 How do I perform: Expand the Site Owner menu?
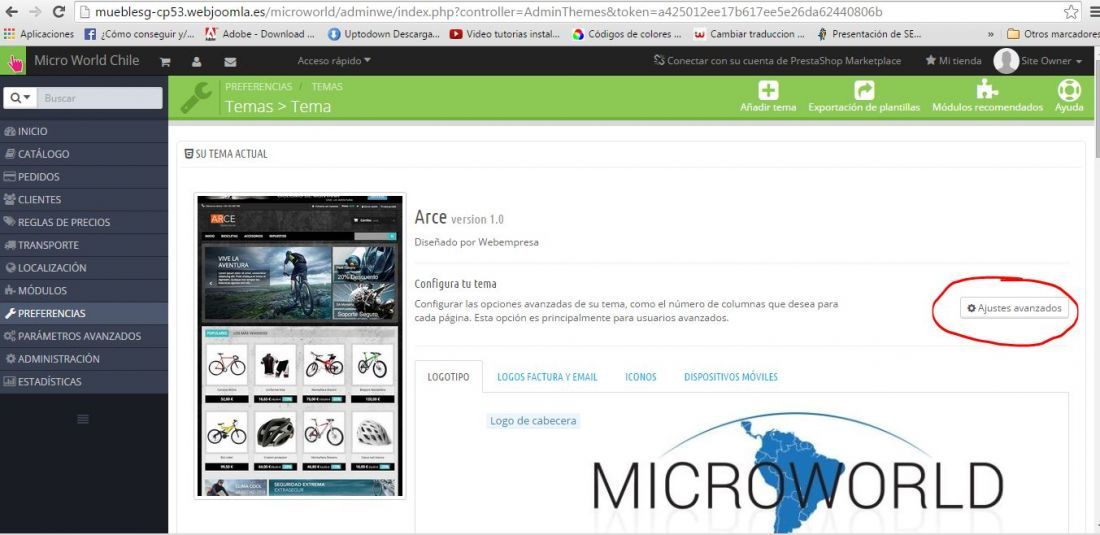click(1051, 61)
